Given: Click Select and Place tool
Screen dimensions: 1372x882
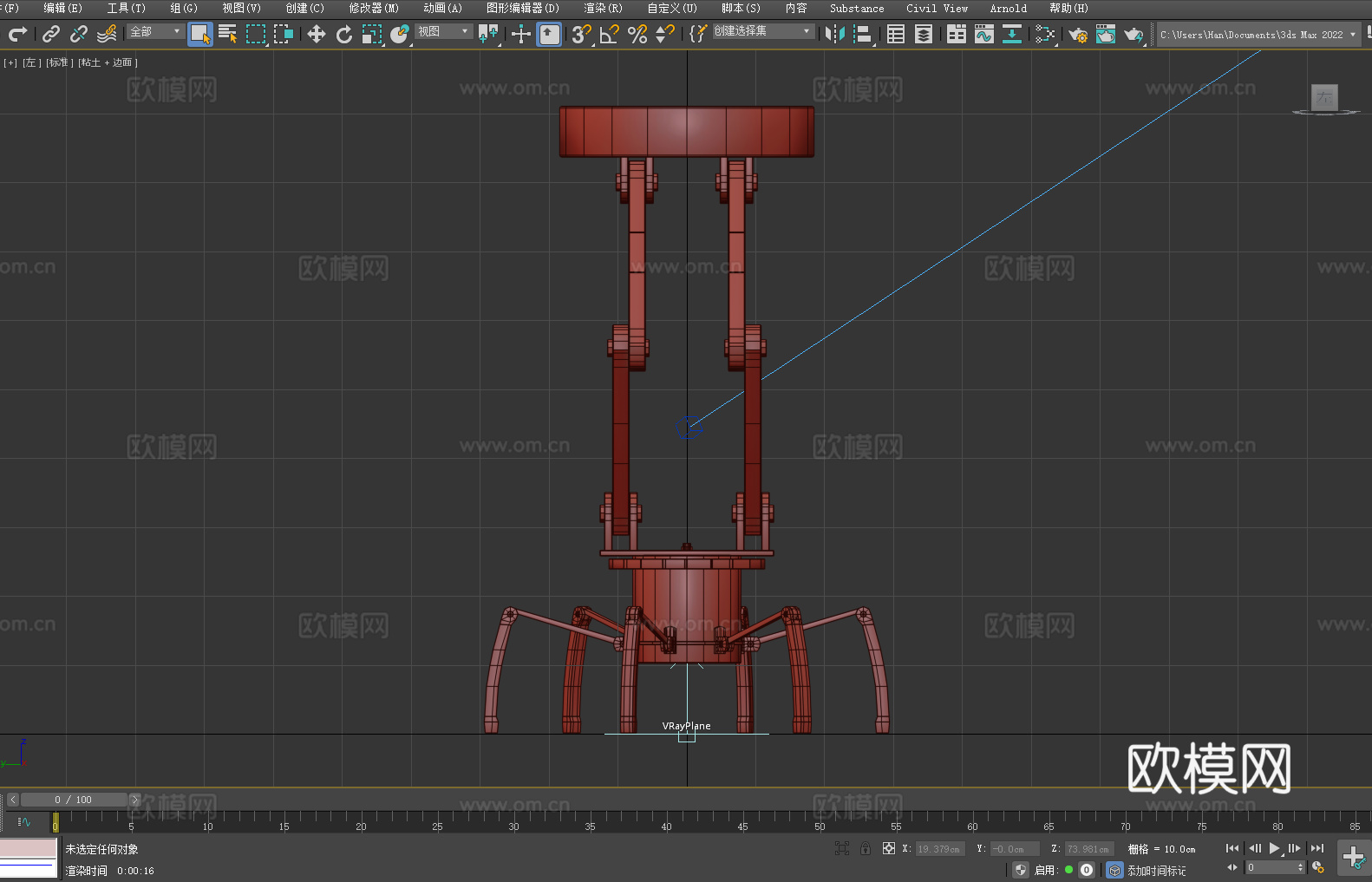Looking at the screenshot, I should (x=400, y=34).
